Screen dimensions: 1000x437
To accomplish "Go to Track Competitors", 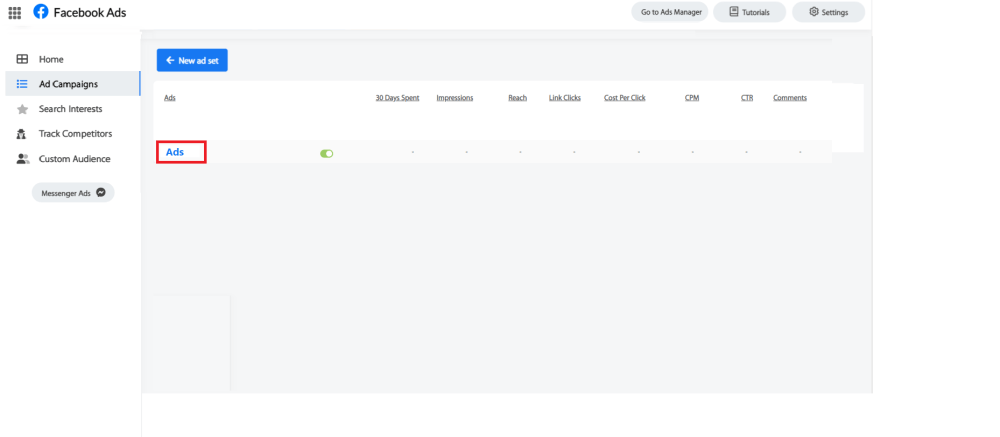I will click(73, 134).
